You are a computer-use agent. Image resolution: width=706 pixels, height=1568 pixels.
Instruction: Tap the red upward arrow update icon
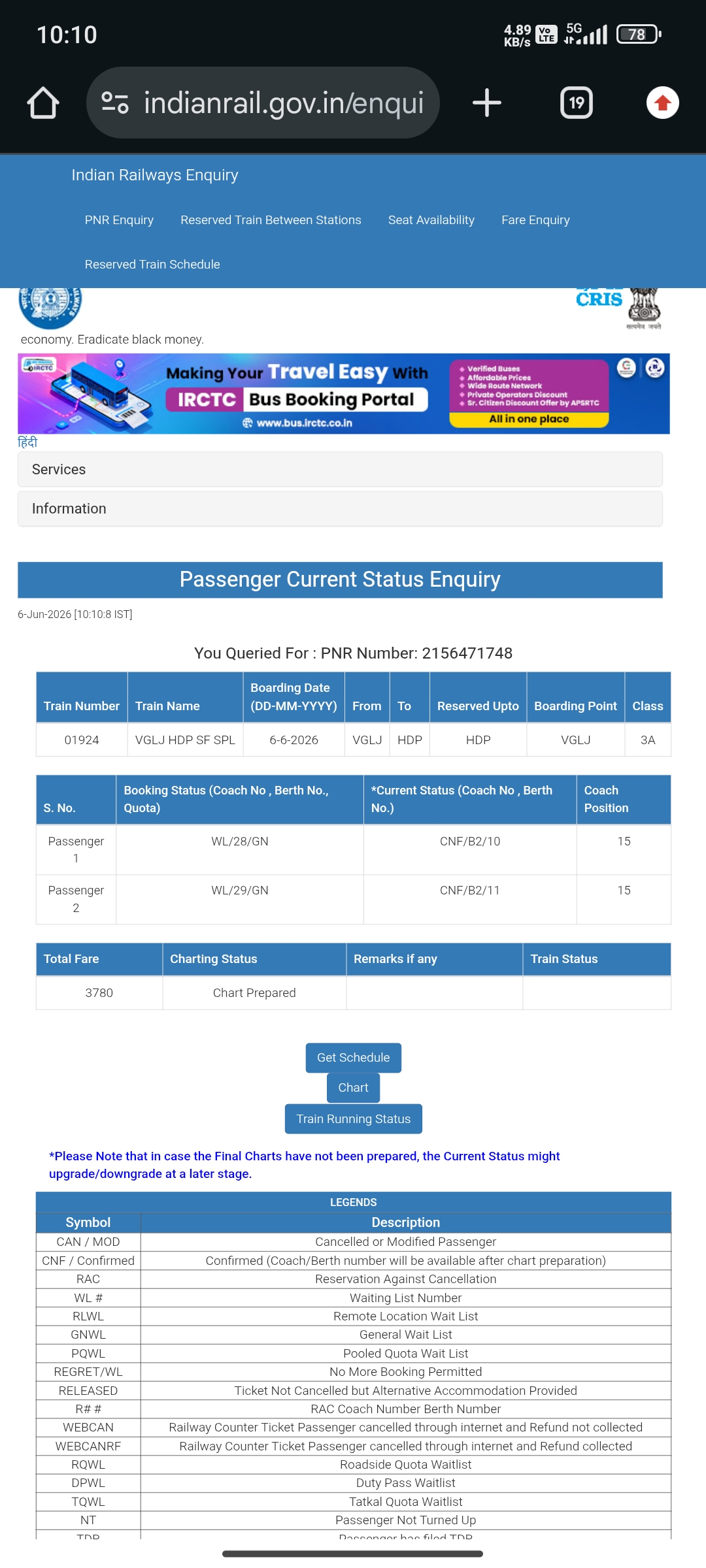click(662, 103)
